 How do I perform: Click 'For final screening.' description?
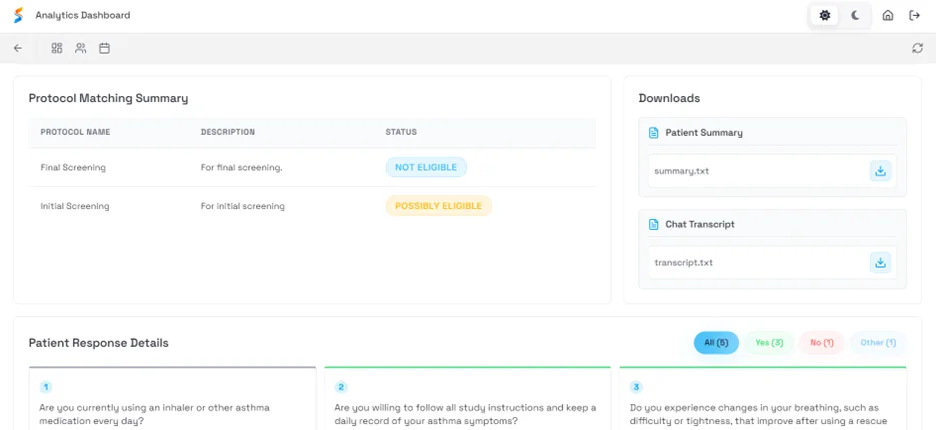241,168
